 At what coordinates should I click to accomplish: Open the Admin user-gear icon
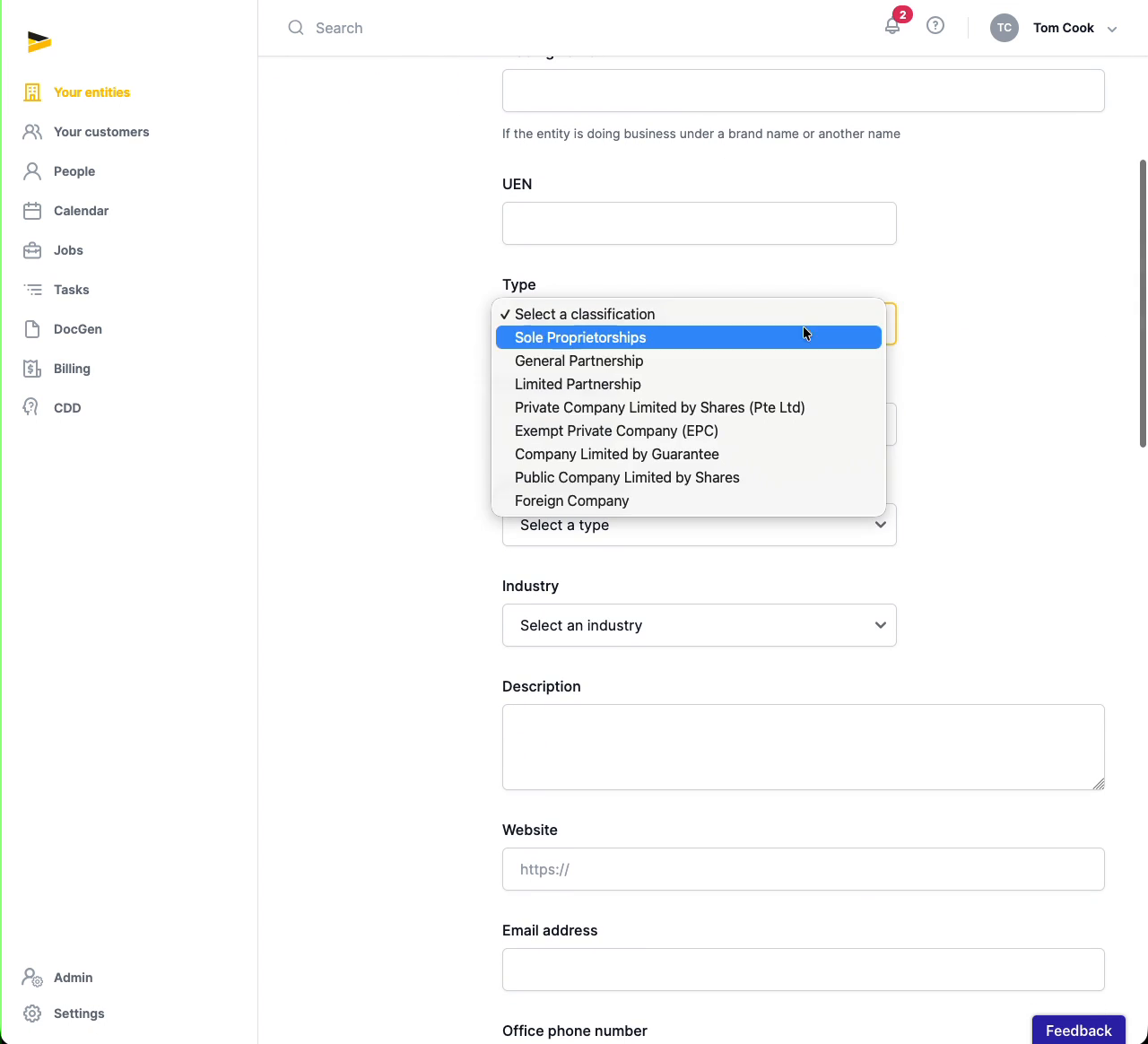(32, 978)
